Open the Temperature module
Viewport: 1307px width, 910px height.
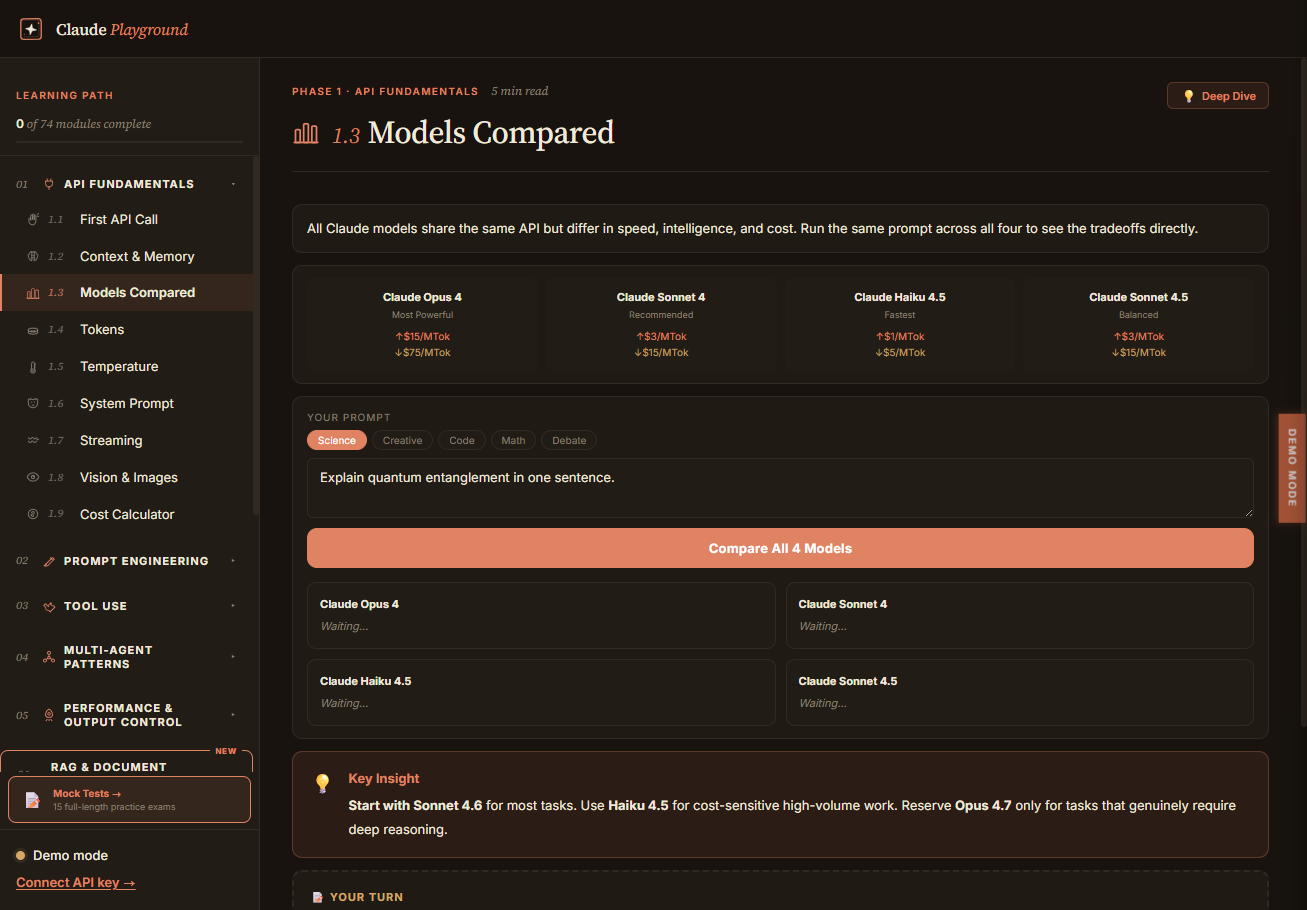point(126,367)
